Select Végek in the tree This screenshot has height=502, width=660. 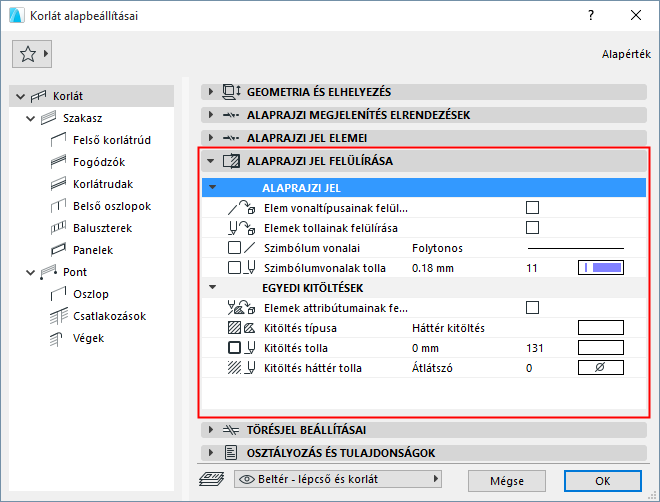click(88, 338)
